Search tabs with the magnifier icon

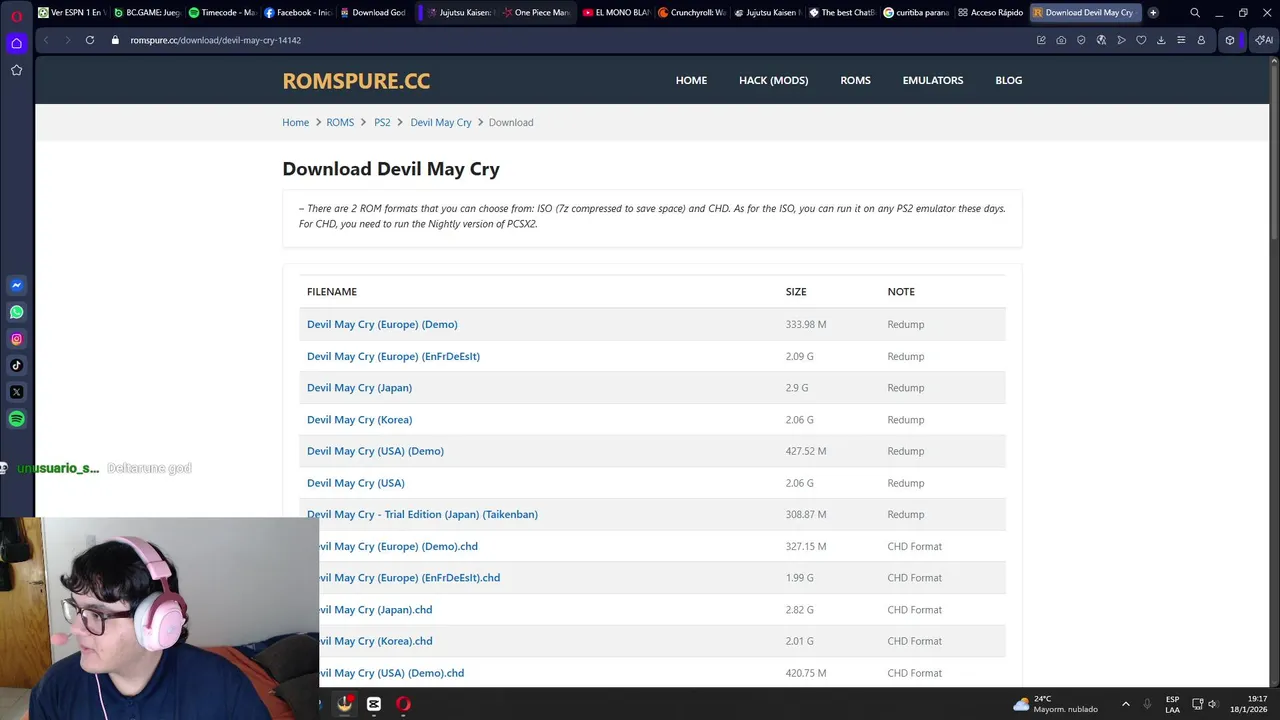click(x=1195, y=13)
